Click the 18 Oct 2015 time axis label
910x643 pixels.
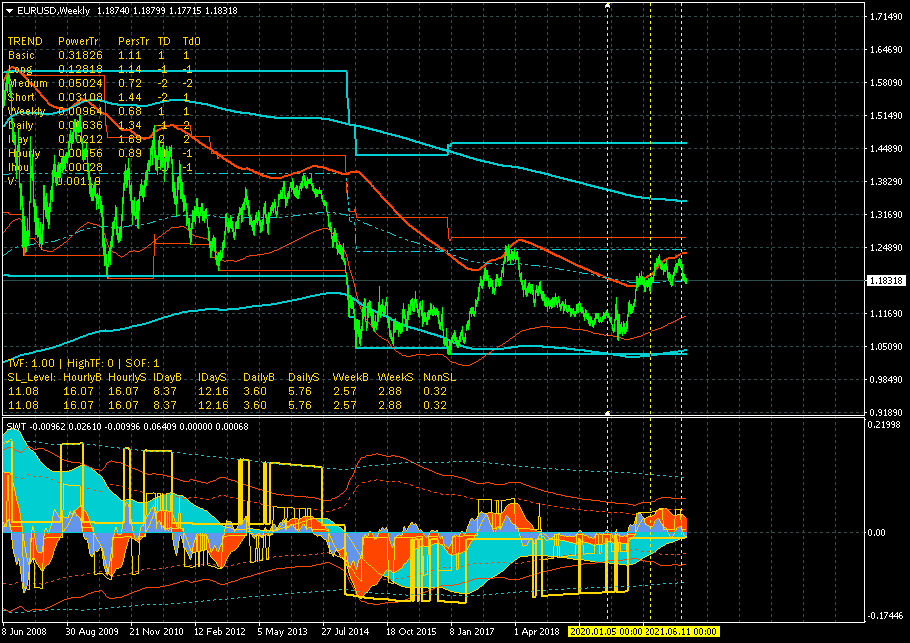pos(411,631)
